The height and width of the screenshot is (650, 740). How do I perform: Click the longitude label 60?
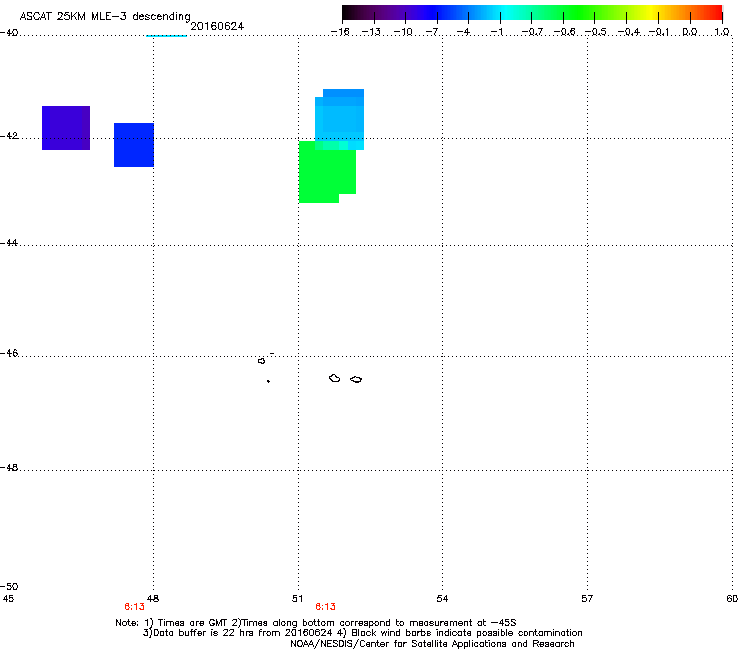click(x=732, y=599)
